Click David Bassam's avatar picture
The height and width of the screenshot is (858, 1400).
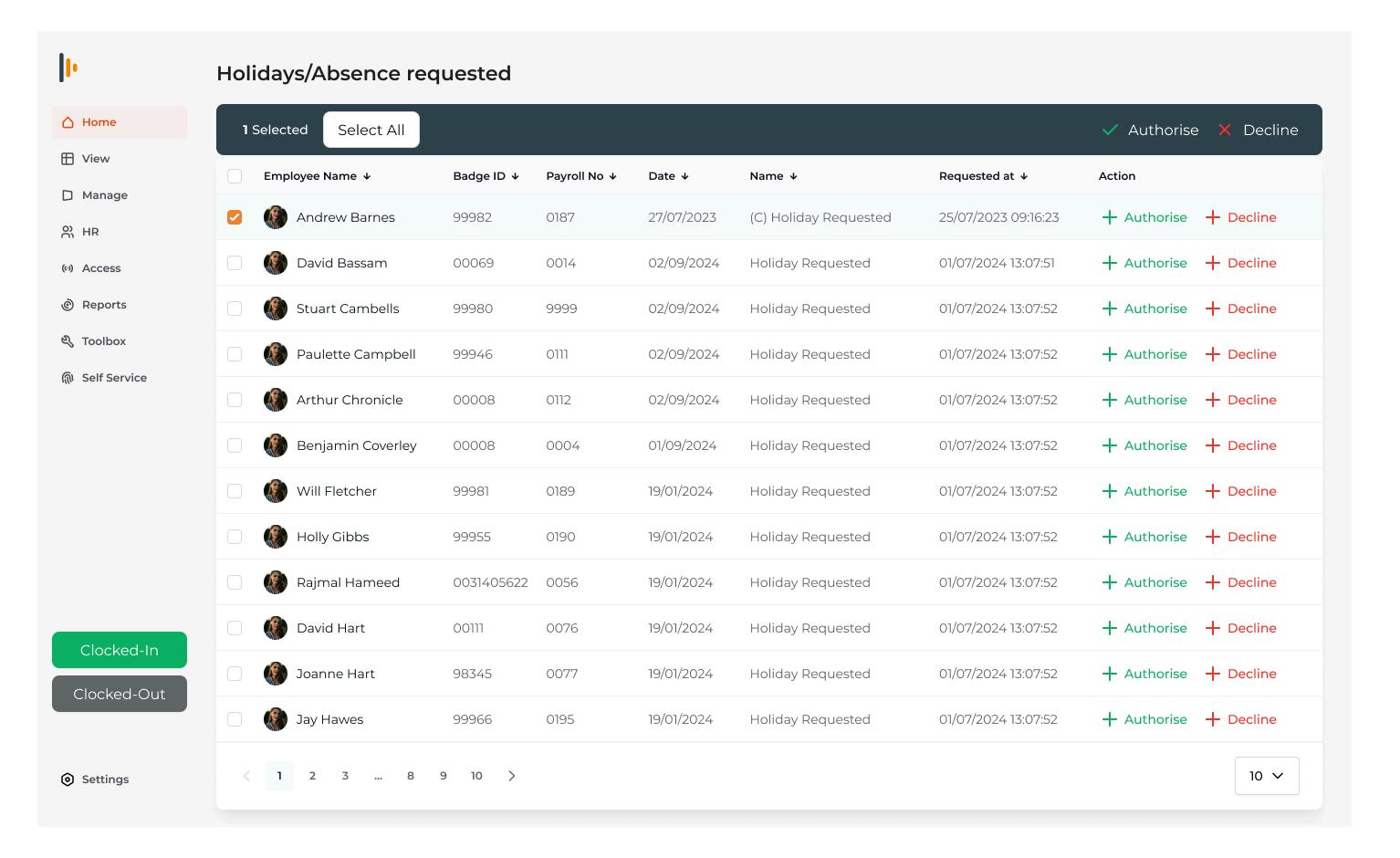point(276,263)
